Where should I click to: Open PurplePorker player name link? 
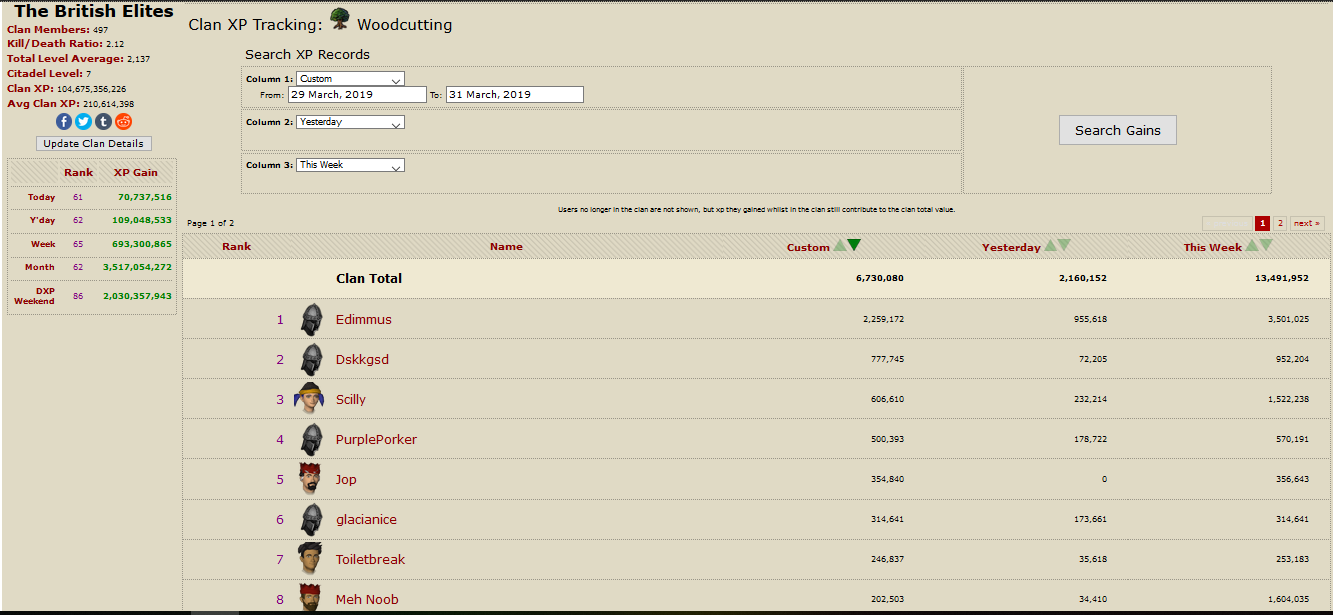376,440
